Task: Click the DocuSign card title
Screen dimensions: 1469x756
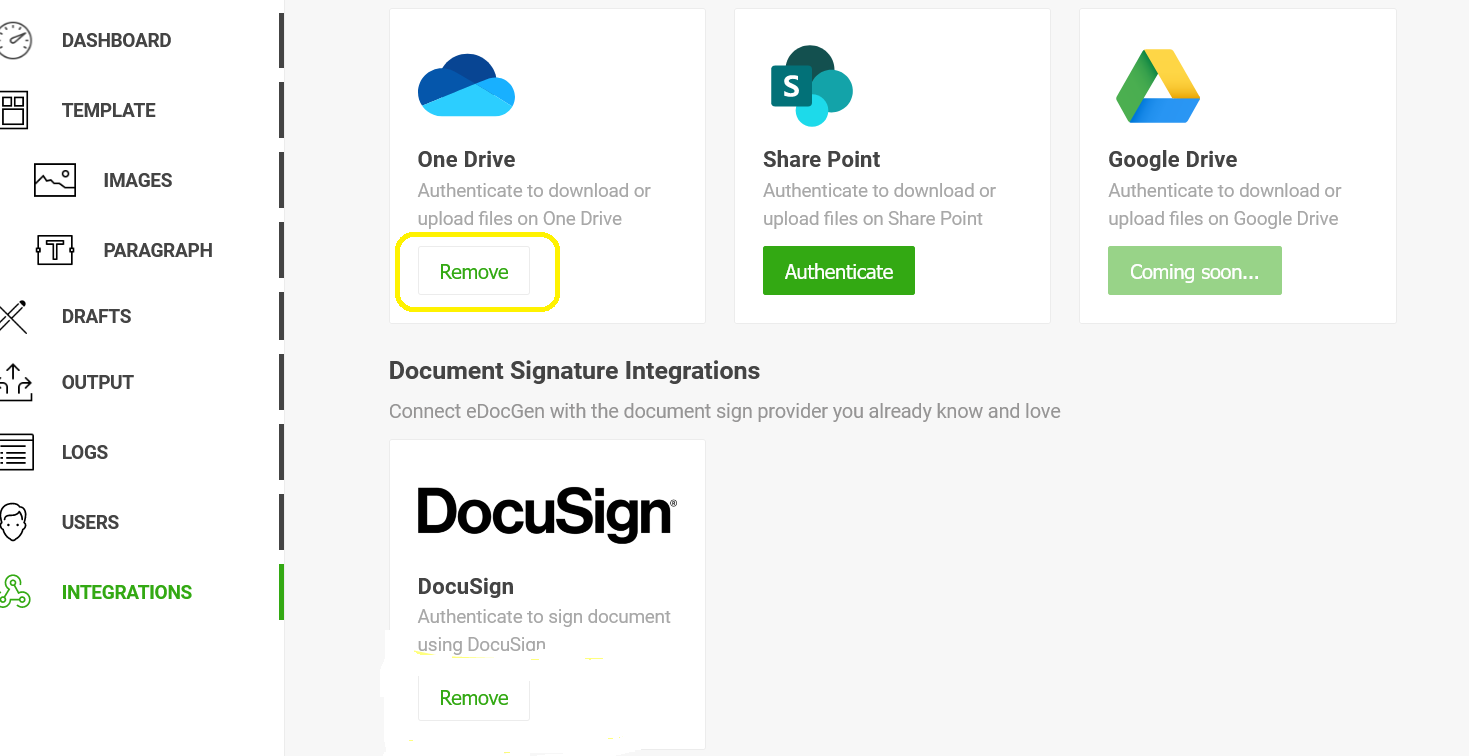Action: [466, 586]
